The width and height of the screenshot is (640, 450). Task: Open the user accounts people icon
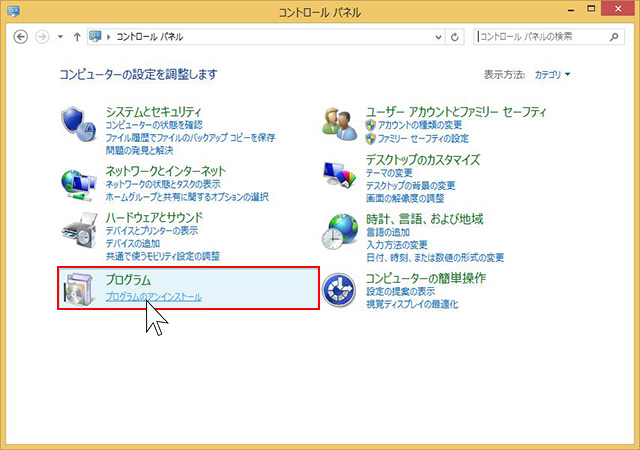coord(339,124)
